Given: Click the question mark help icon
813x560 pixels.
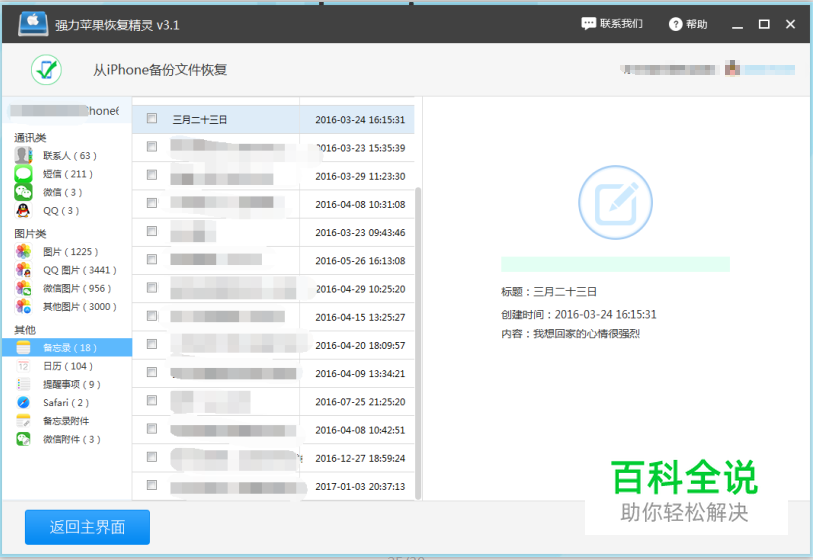Looking at the screenshot, I should click(x=676, y=24).
